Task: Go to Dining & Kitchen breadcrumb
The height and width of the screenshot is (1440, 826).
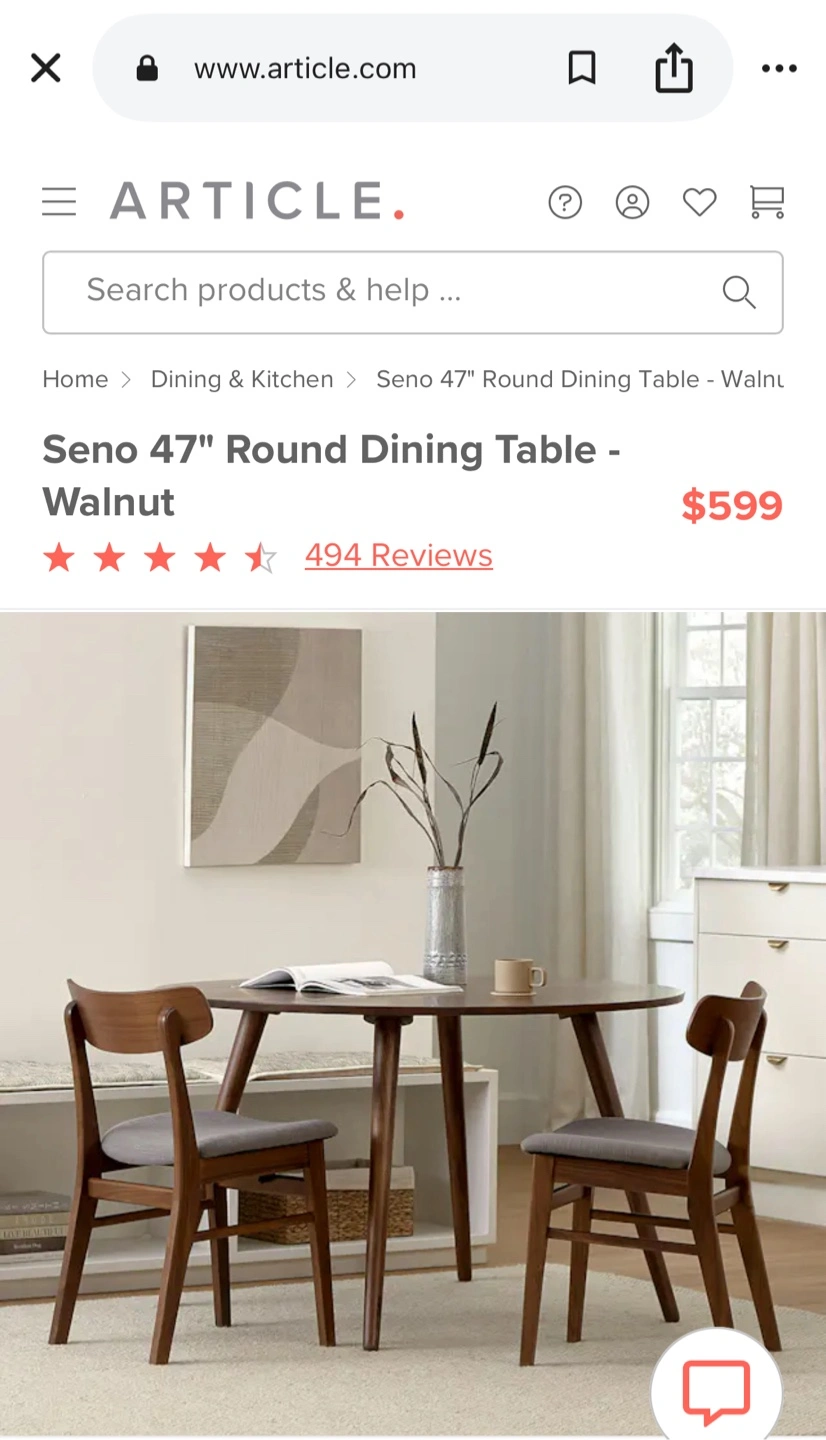Action: (242, 379)
